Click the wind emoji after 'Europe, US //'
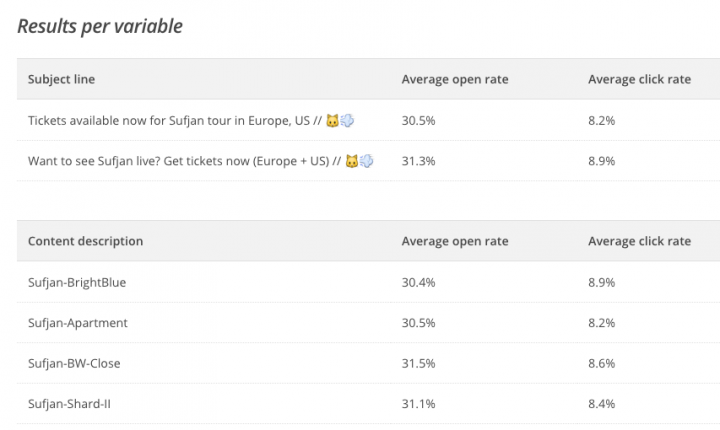This screenshot has width=720, height=430. (348, 120)
